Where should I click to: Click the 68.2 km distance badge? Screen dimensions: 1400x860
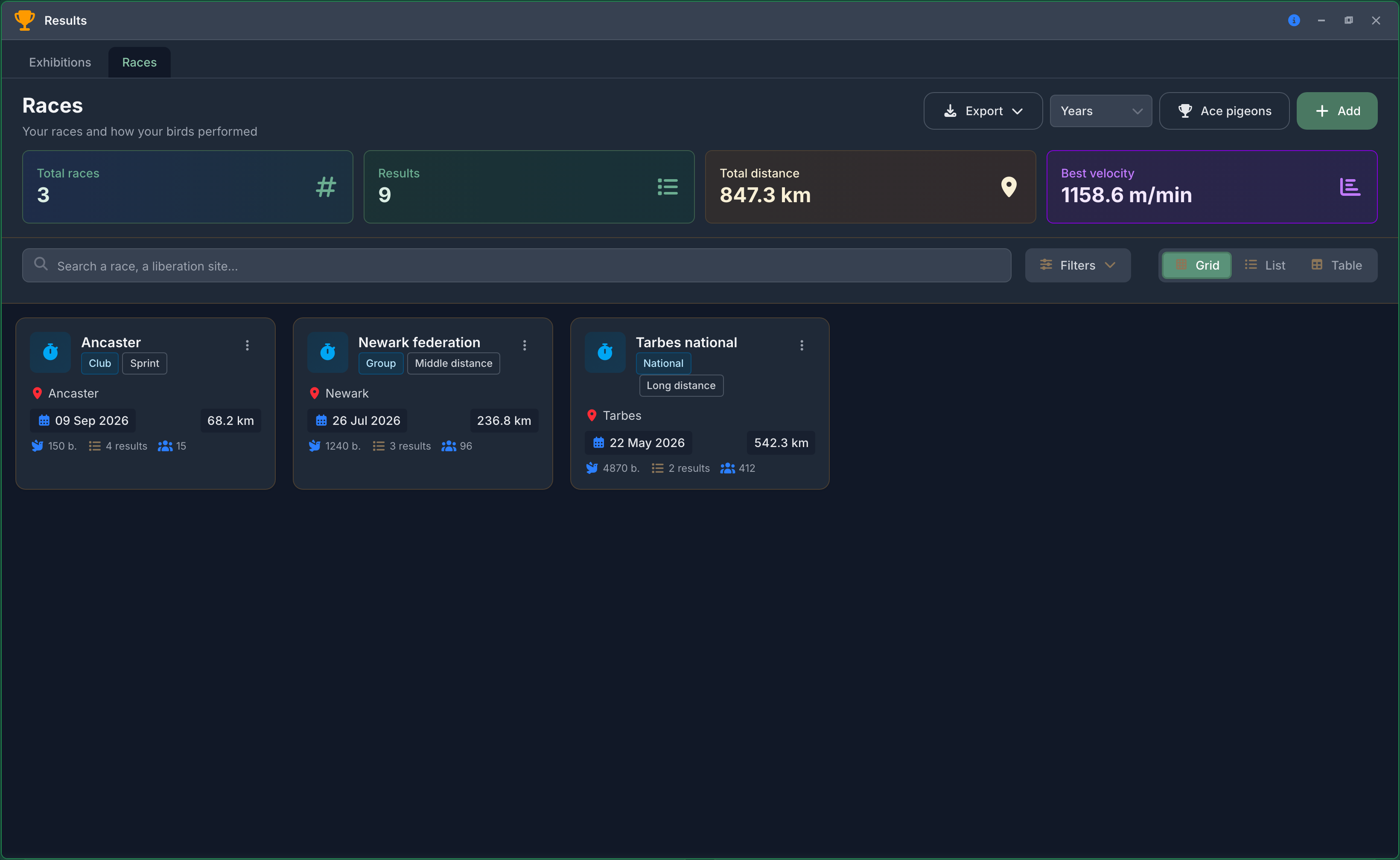coord(230,420)
